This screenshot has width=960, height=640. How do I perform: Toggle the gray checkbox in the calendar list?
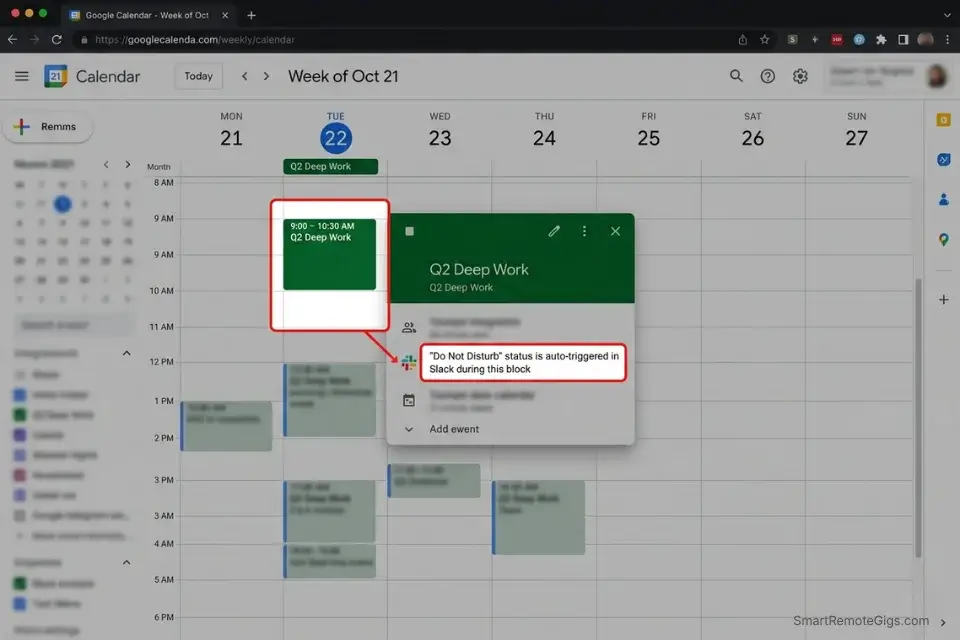(20, 516)
